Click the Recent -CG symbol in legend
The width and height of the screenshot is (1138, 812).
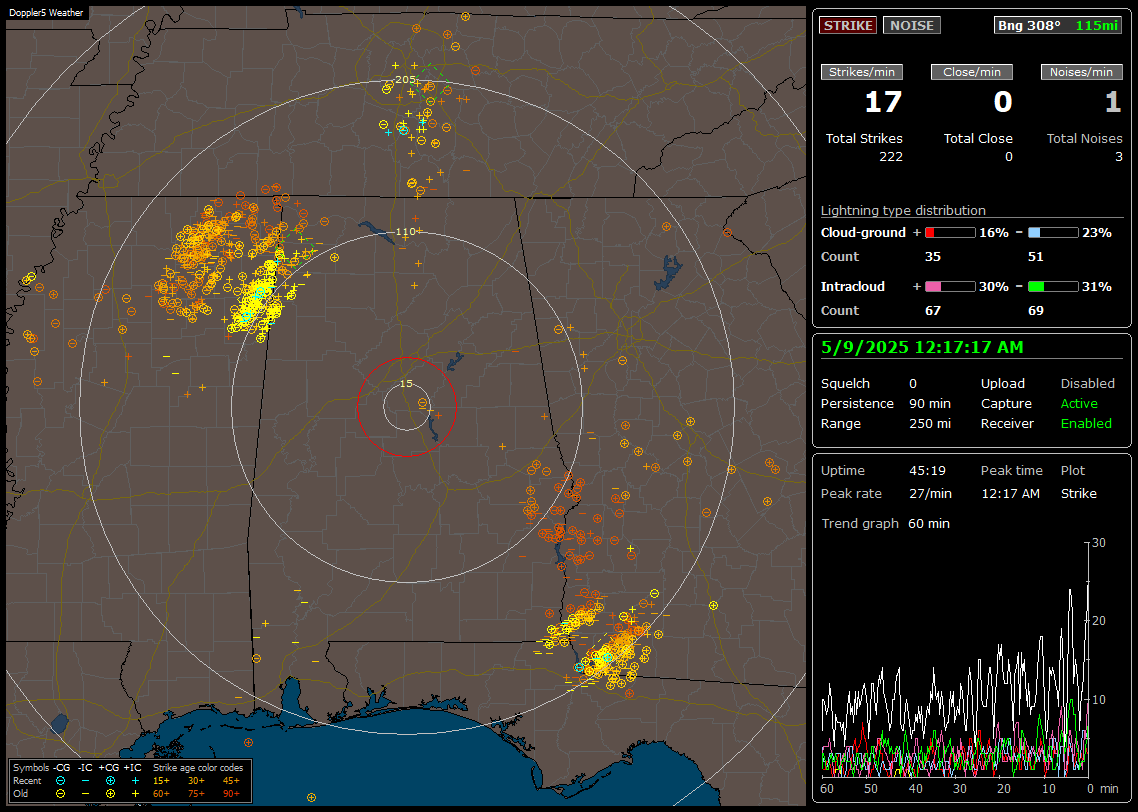(x=61, y=781)
